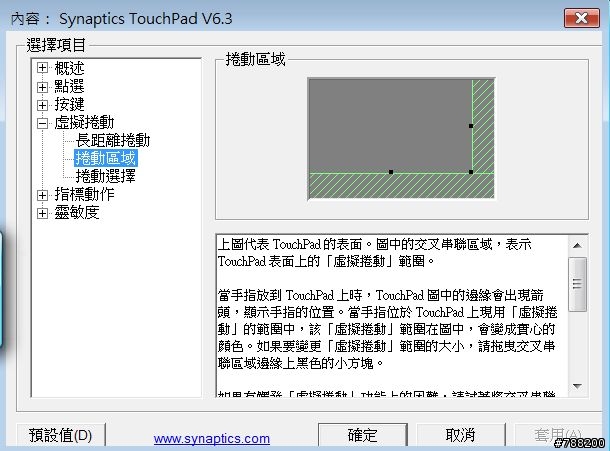Click the horizontal hatched scroll region
This screenshot has width=610, height=451.
point(401,186)
